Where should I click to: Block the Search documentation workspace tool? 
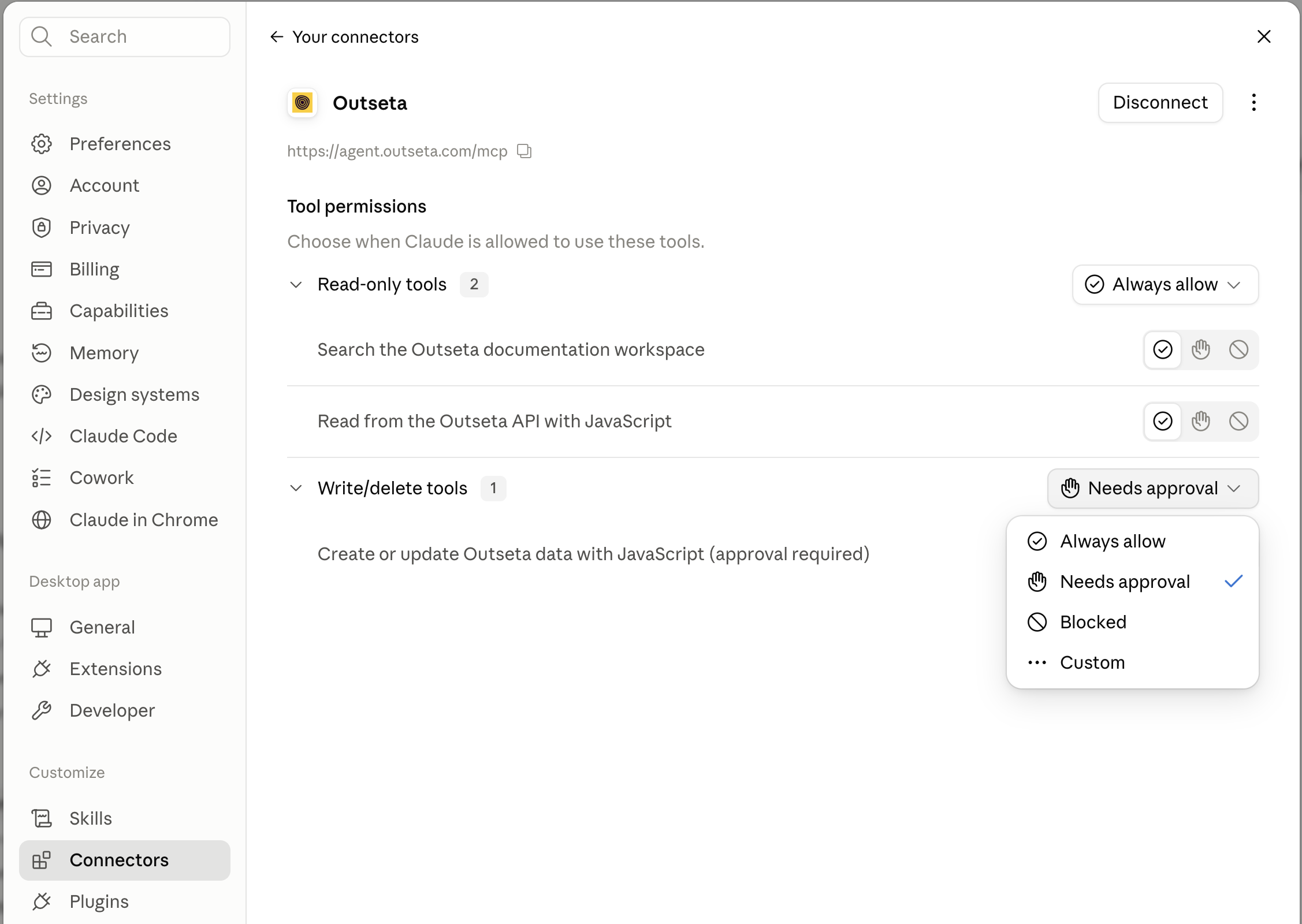pyautogui.click(x=1238, y=349)
